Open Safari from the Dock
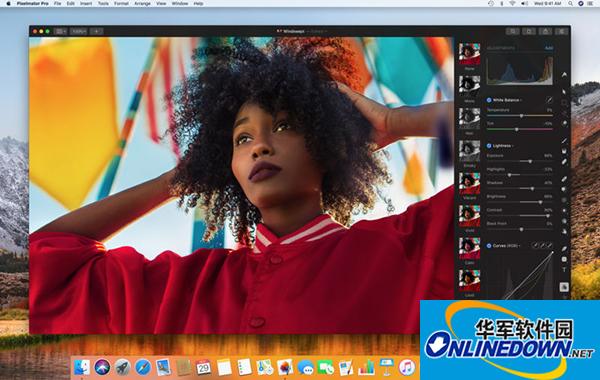The image size is (600, 380). click(142, 367)
